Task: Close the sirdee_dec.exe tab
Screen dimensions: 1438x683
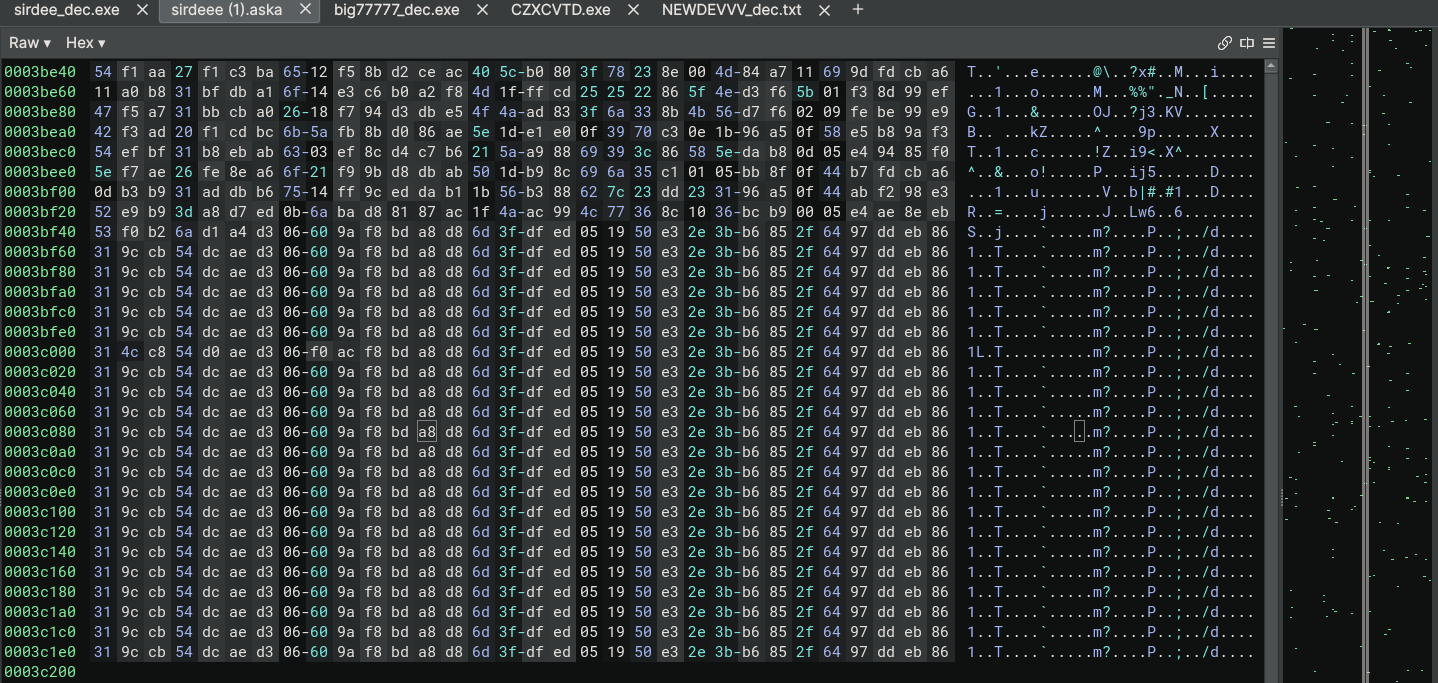Action: tap(142, 10)
